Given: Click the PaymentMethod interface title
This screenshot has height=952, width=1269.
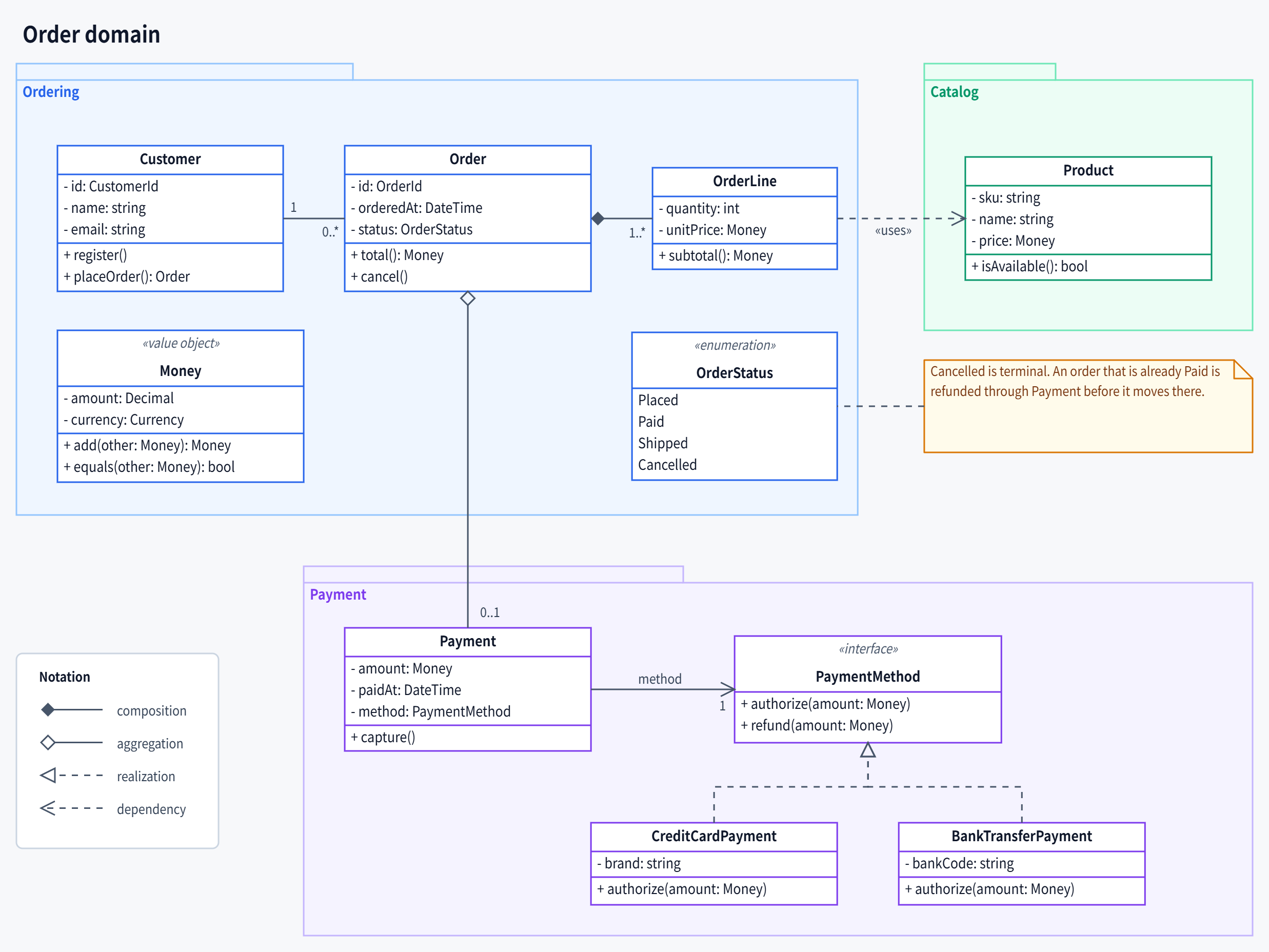Looking at the screenshot, I should (868, 677).
